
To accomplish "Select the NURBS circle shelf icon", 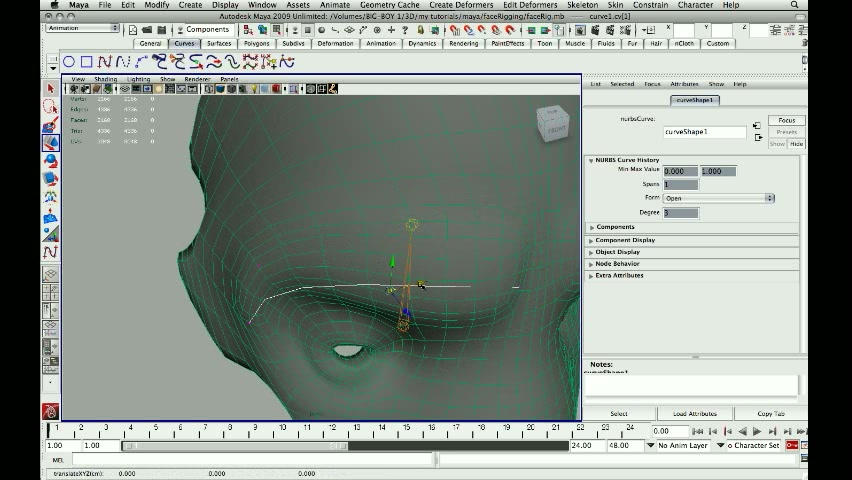I will coord(69,62).
